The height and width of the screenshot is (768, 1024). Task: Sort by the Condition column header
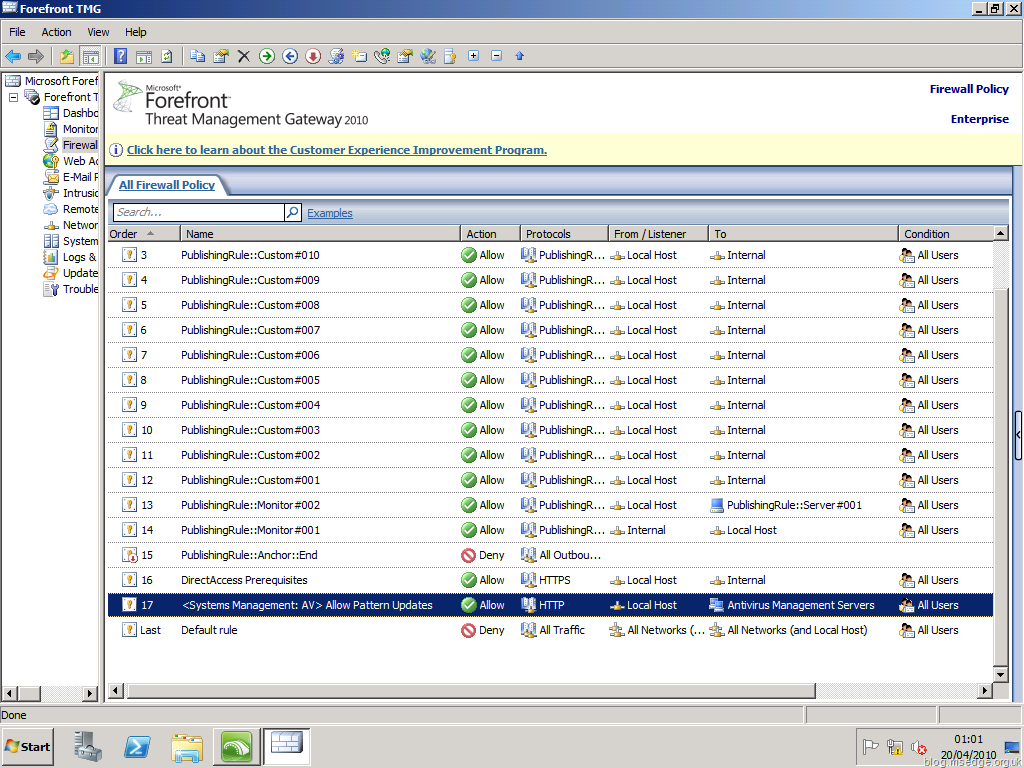946,234
